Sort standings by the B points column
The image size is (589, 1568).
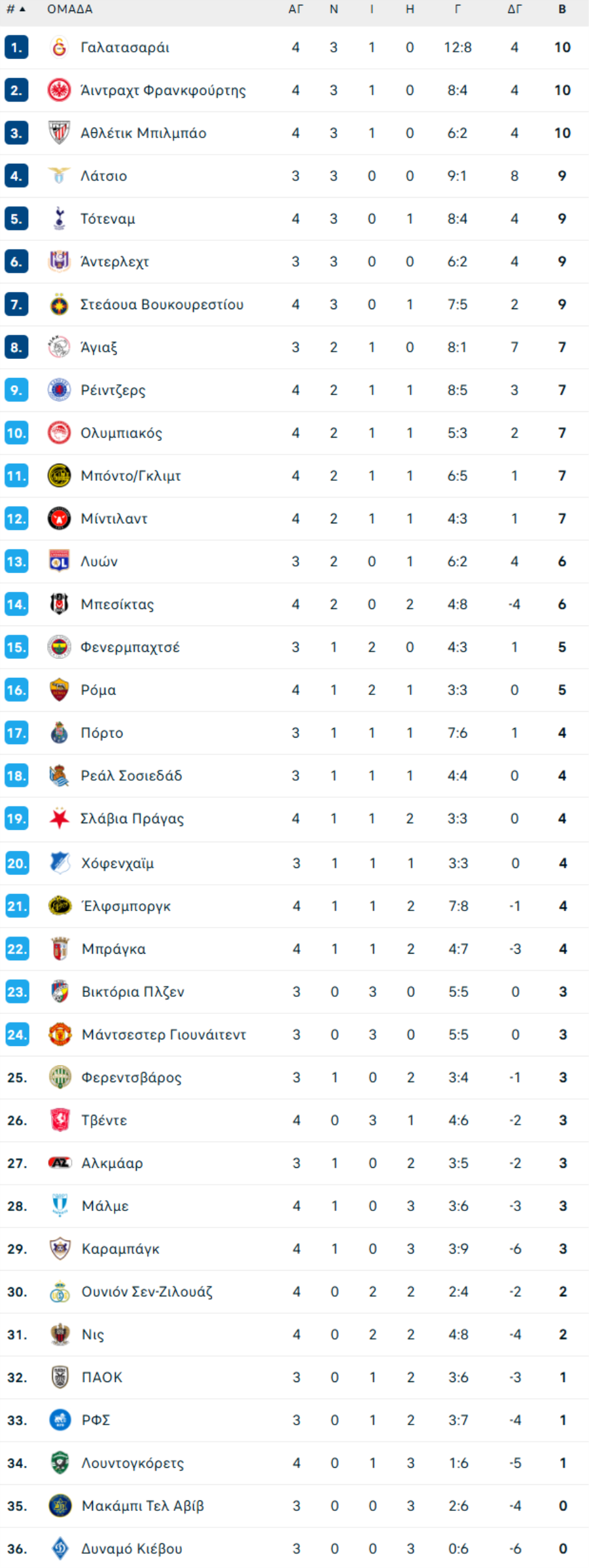(562, 9)
